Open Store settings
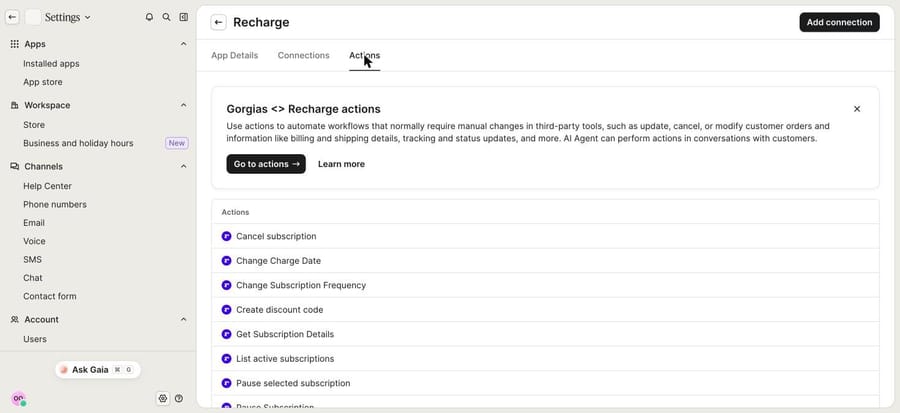This screenshot has height=413, width=900. coord(34,125)
